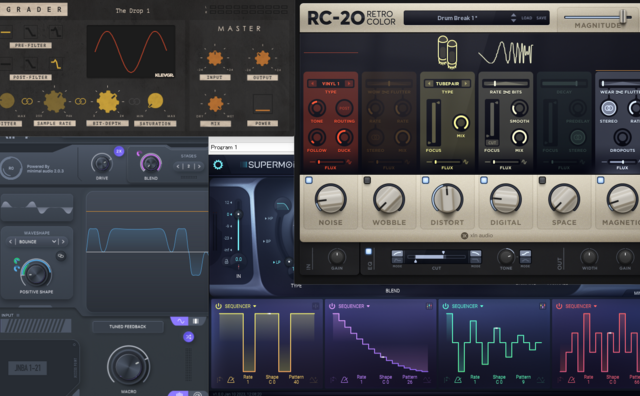Click the Grader master INPUT knob
The image size is (640, 396).
point(215,58)
